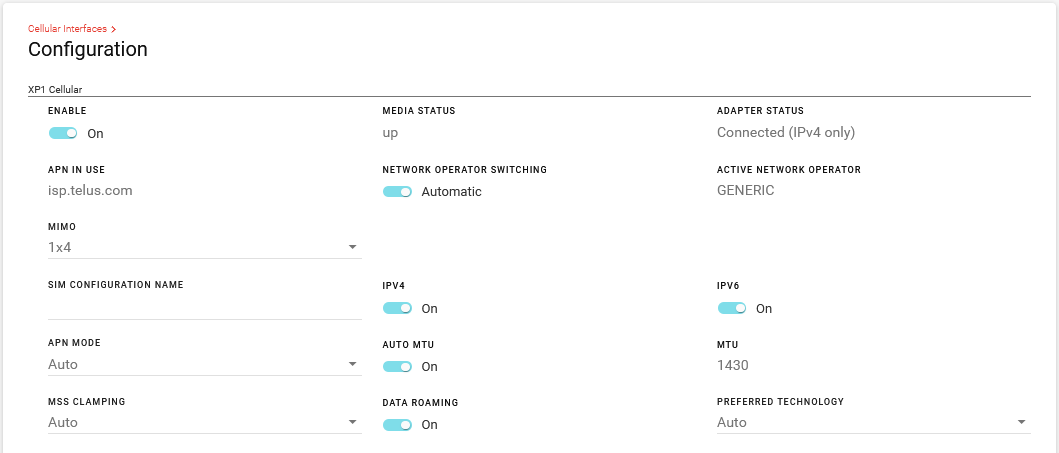
Task: Turn off Data Roaming
Action: [x=397, y=425]
